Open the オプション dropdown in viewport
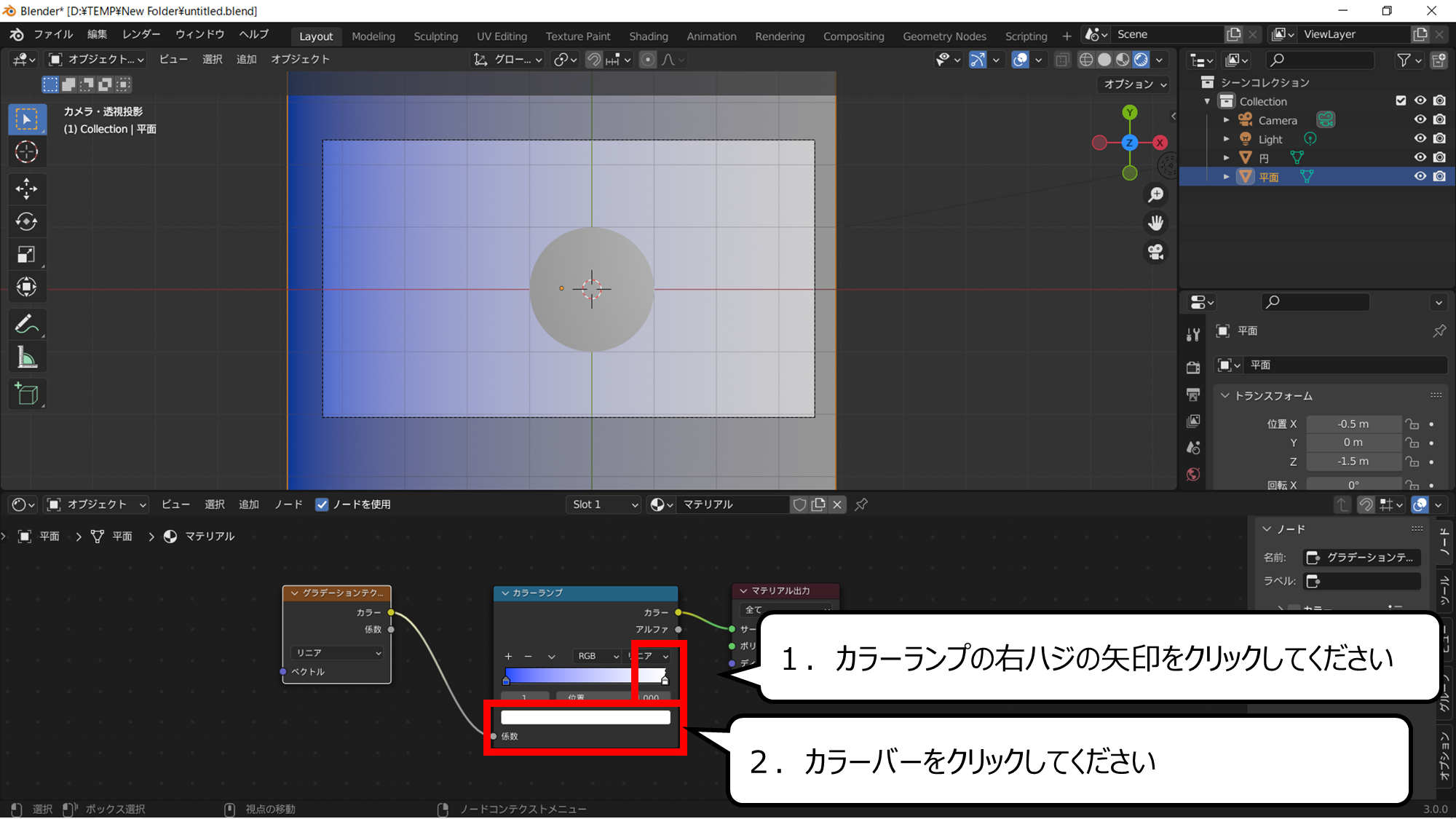The height and width of the screenshot is (819, 1456). tap(1134, 84)
